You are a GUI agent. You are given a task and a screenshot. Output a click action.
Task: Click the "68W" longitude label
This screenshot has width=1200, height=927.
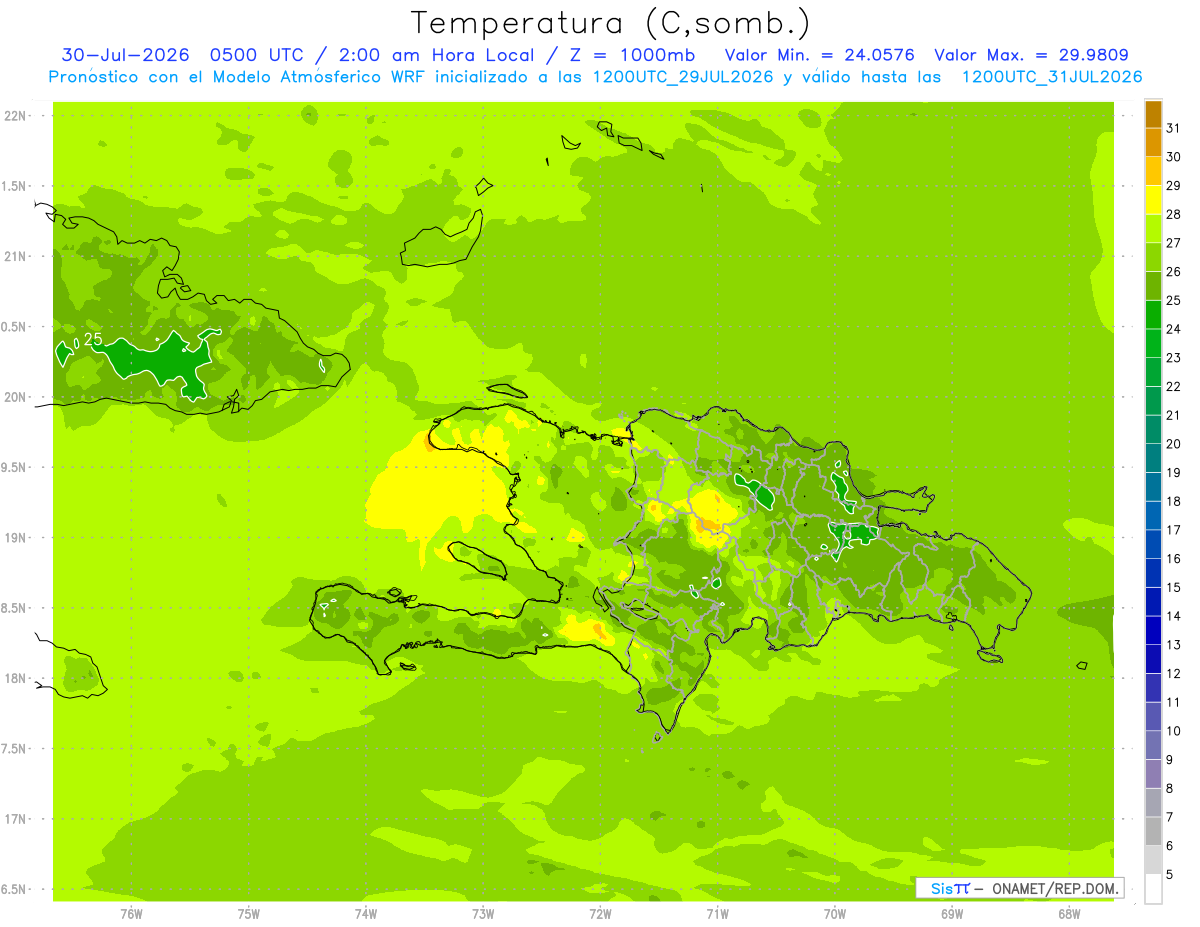tap(1069, 913)
